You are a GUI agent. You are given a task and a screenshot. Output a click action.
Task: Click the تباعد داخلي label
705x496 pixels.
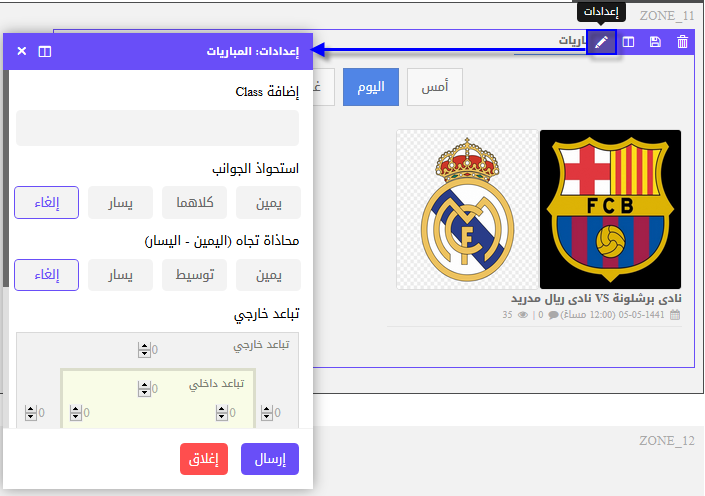(216, 384)
